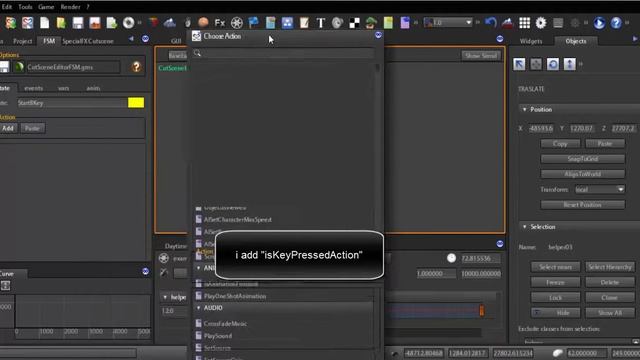This screenshot has height=360, width=640.
Task: Click the Position X value field
Action: (541, 128)
